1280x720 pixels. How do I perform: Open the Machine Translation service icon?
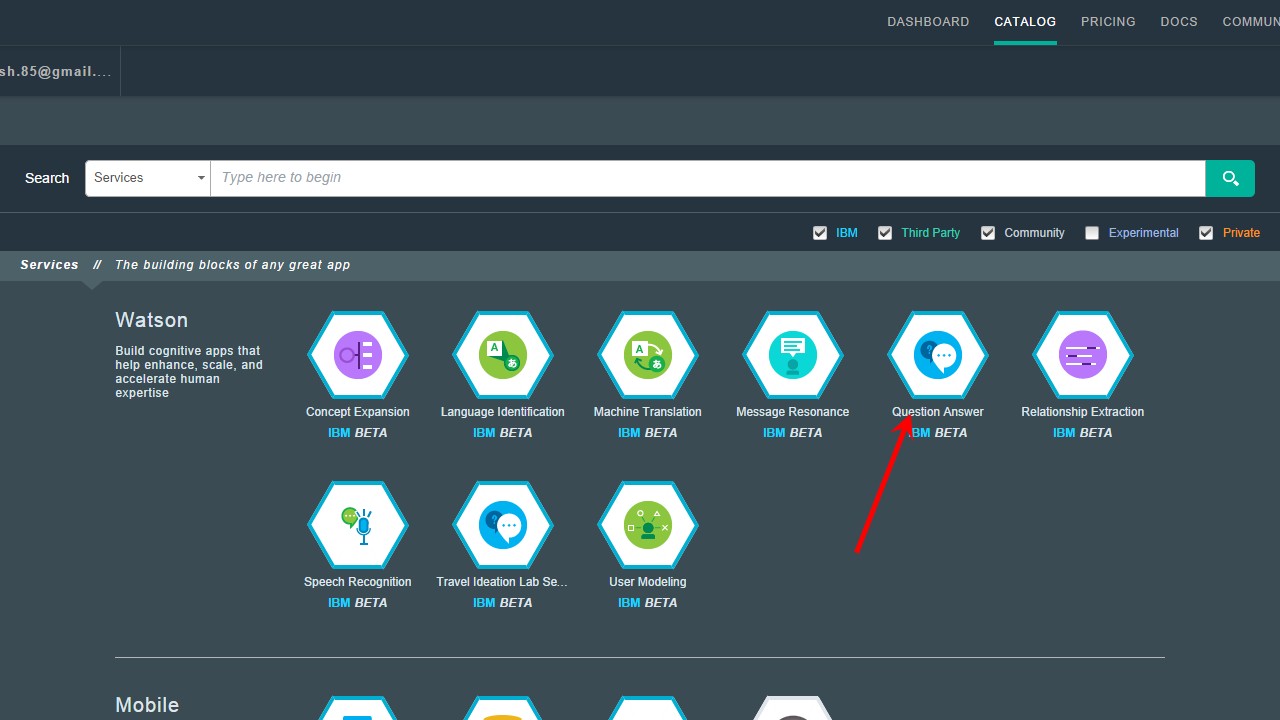[x=648, y=355]
